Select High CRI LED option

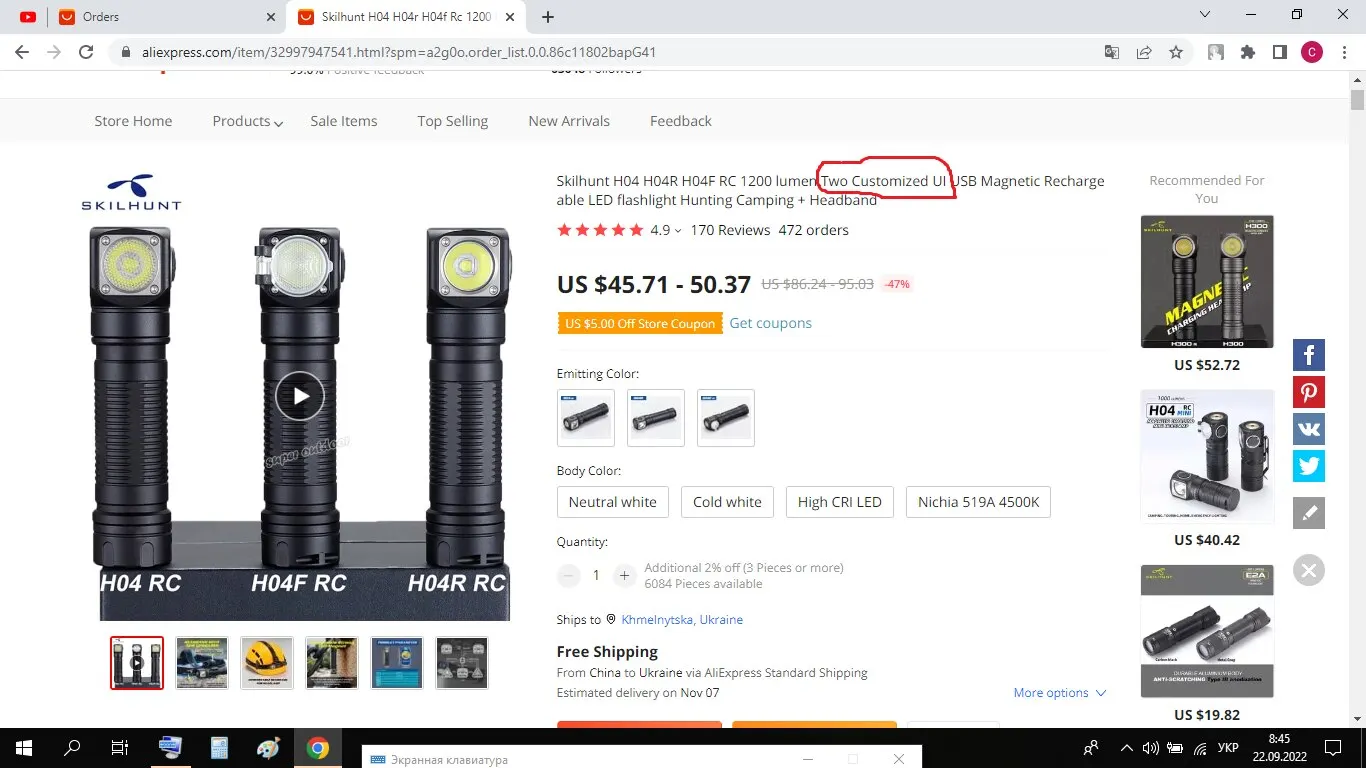(x=840, y=502)
